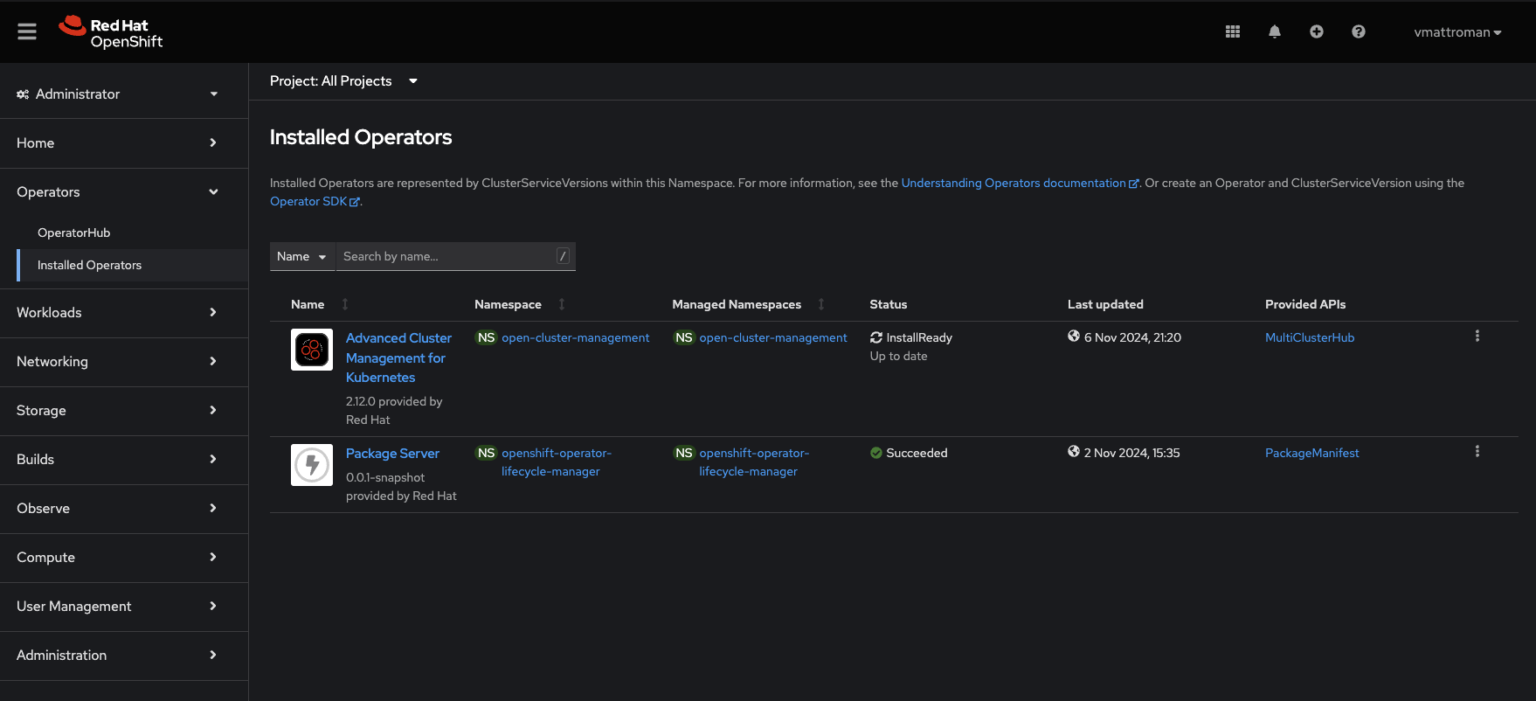Expand the Home navigation section

click(x=124, y=143)
